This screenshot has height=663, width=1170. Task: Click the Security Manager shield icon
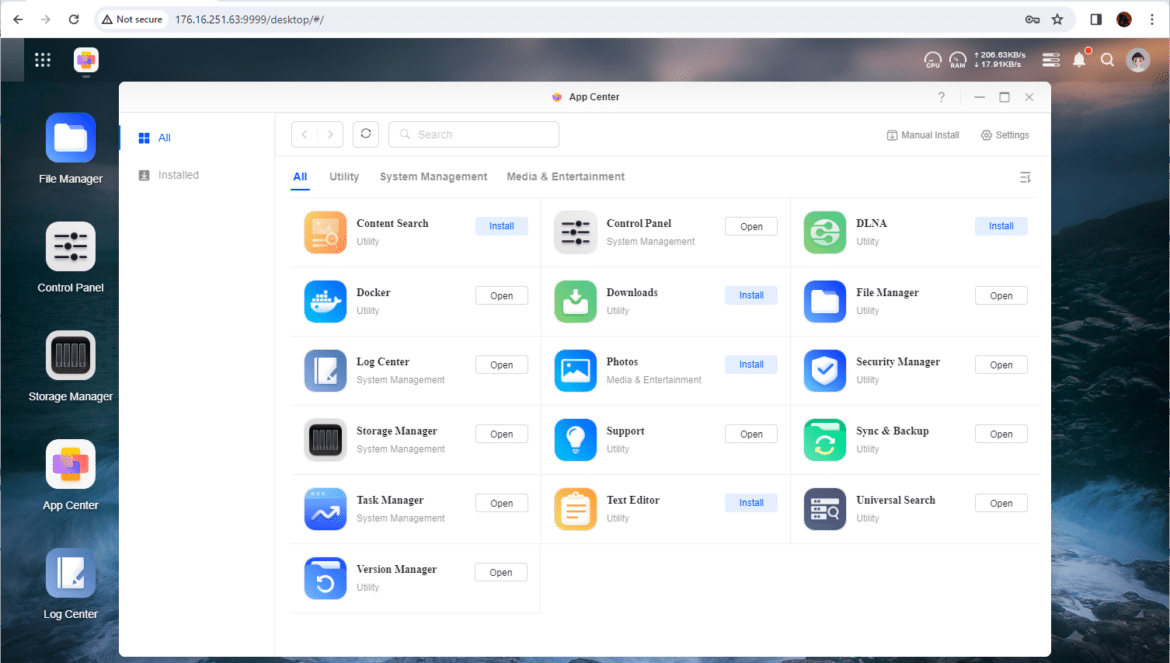[825, 371]
